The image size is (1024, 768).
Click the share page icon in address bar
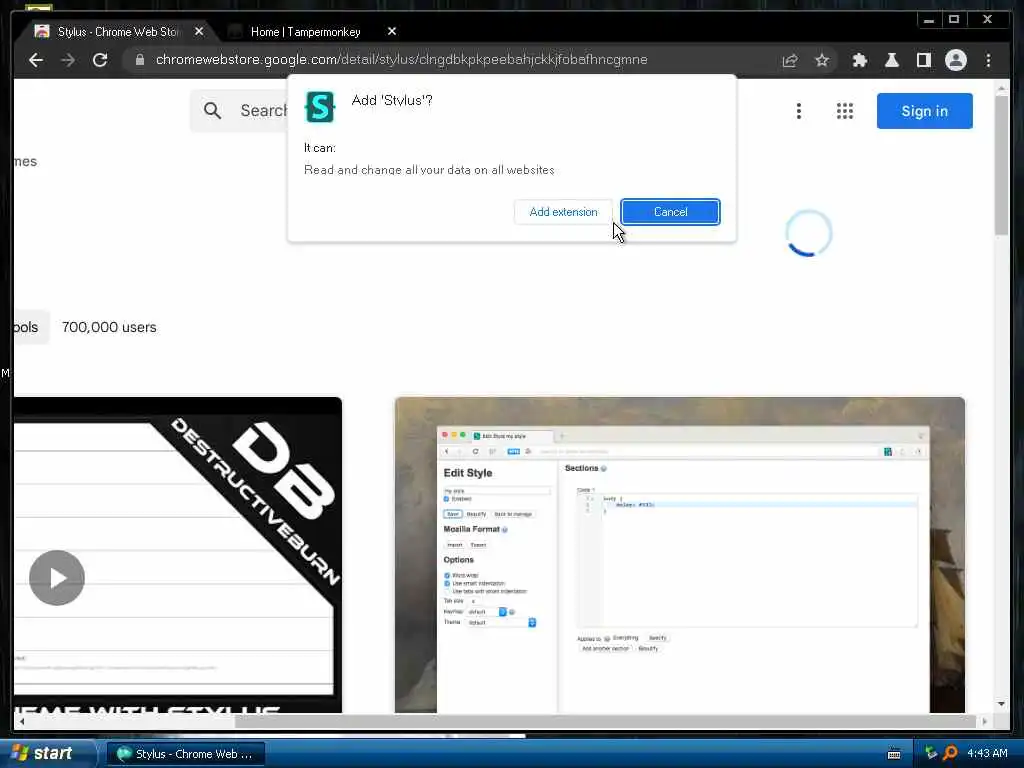point(790,60)
